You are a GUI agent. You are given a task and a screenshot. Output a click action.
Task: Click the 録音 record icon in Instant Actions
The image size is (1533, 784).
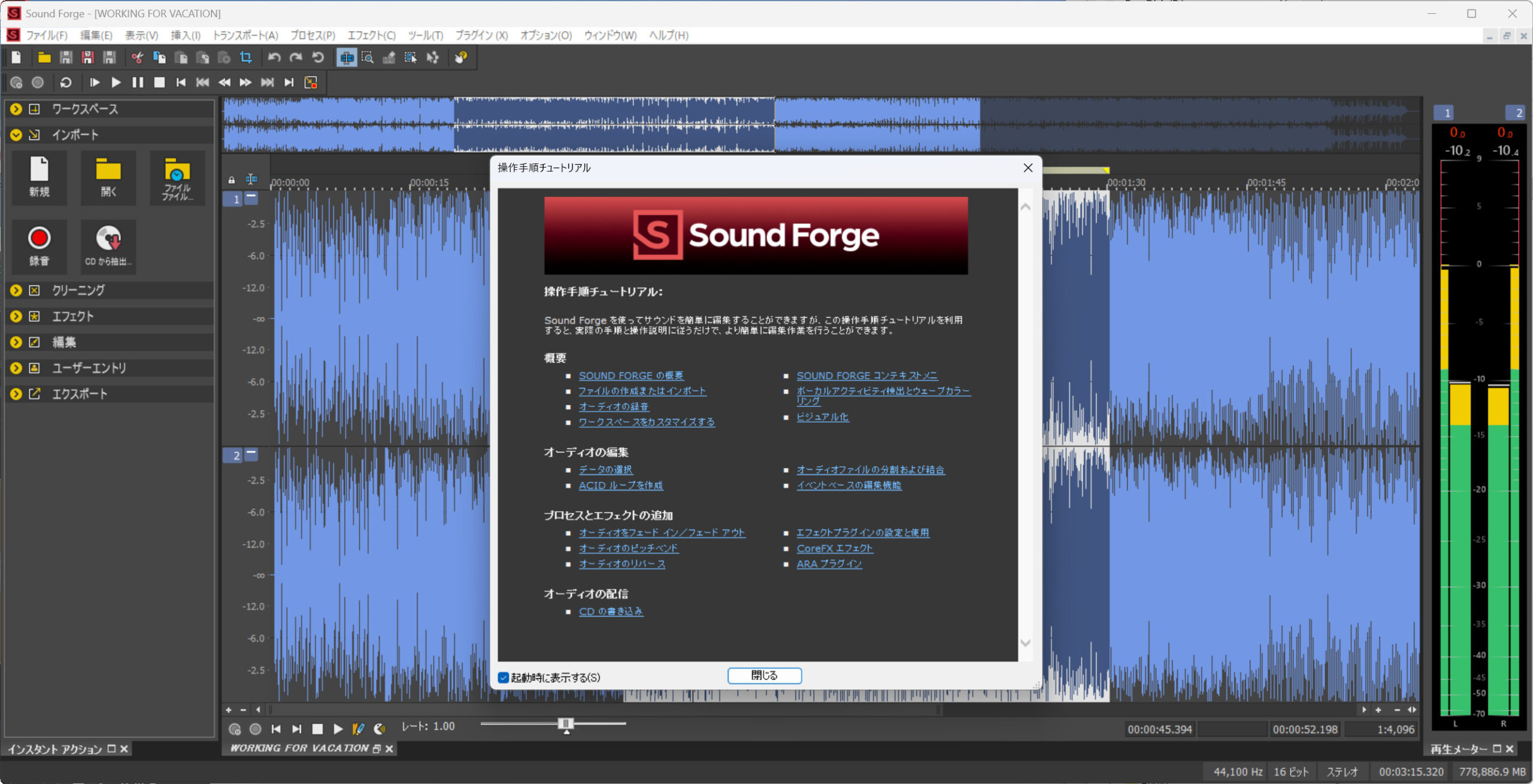click(40, 247)
